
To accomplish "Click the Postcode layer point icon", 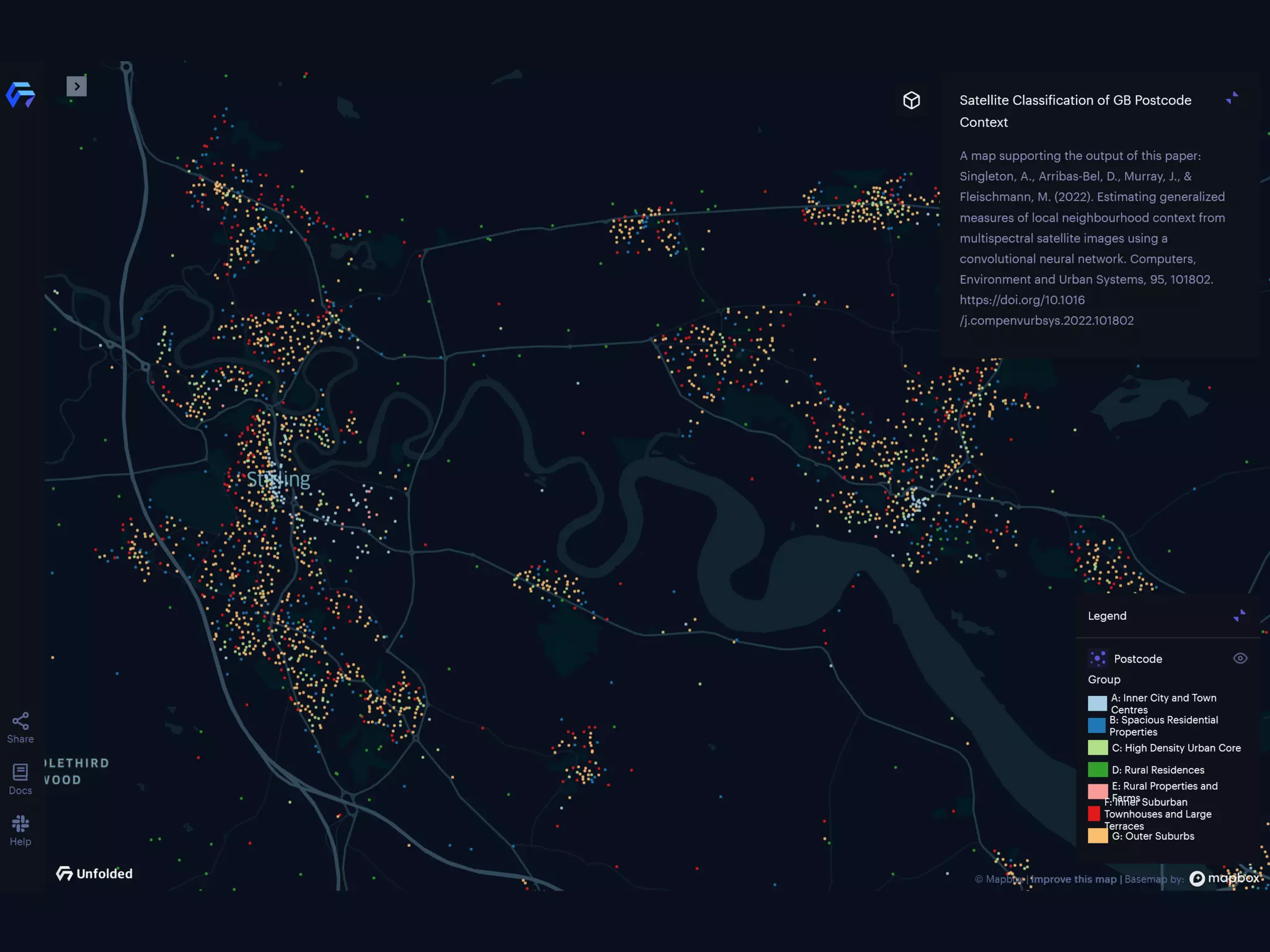I will point(1098,658).
